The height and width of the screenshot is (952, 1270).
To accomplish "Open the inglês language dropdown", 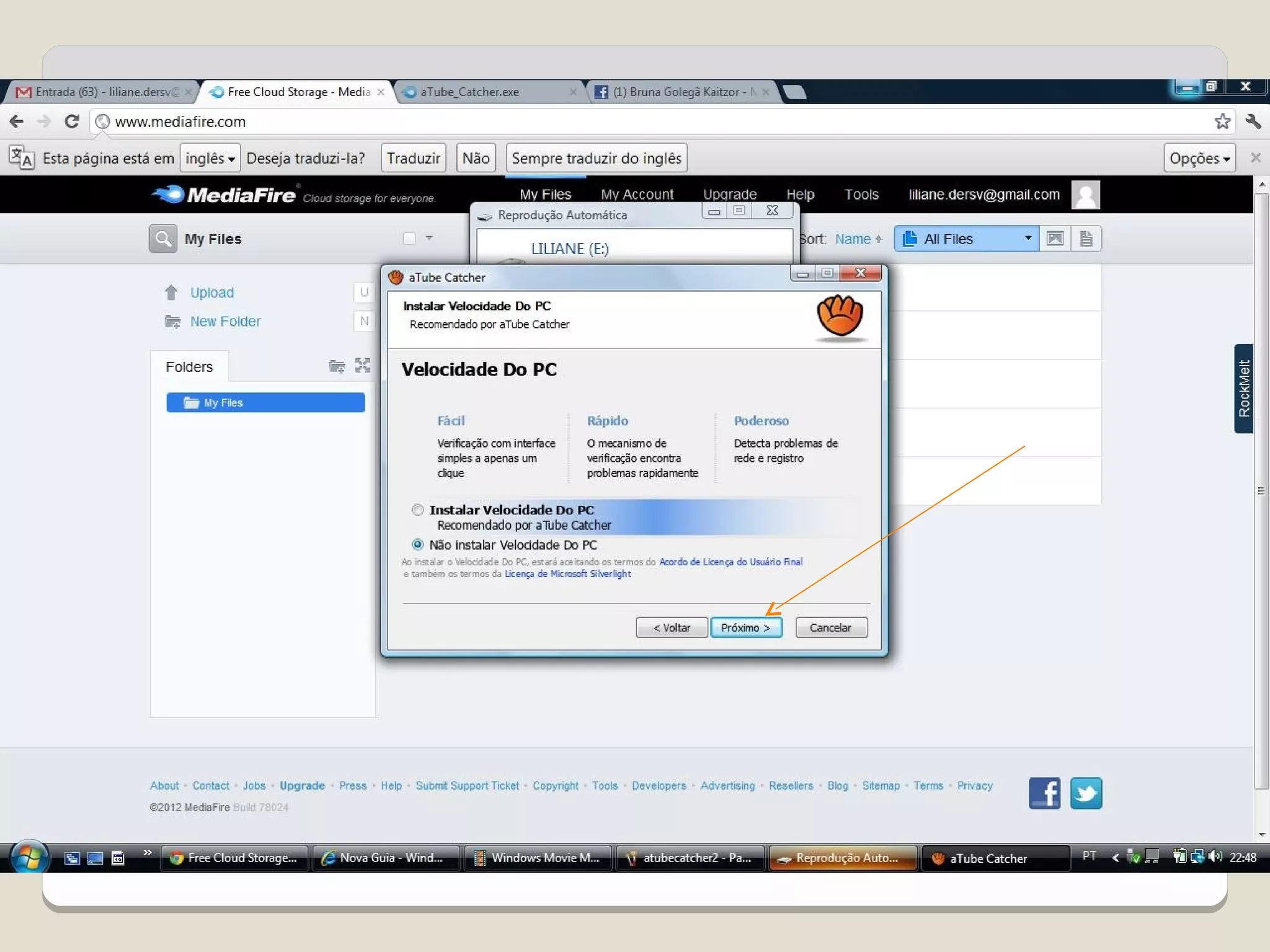I will pyautogui.click(x=210, y=159).
